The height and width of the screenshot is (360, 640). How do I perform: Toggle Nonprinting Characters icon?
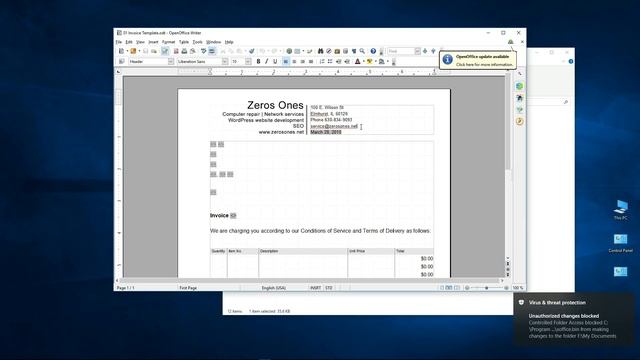pyautogui.click(x=354, y=51)
